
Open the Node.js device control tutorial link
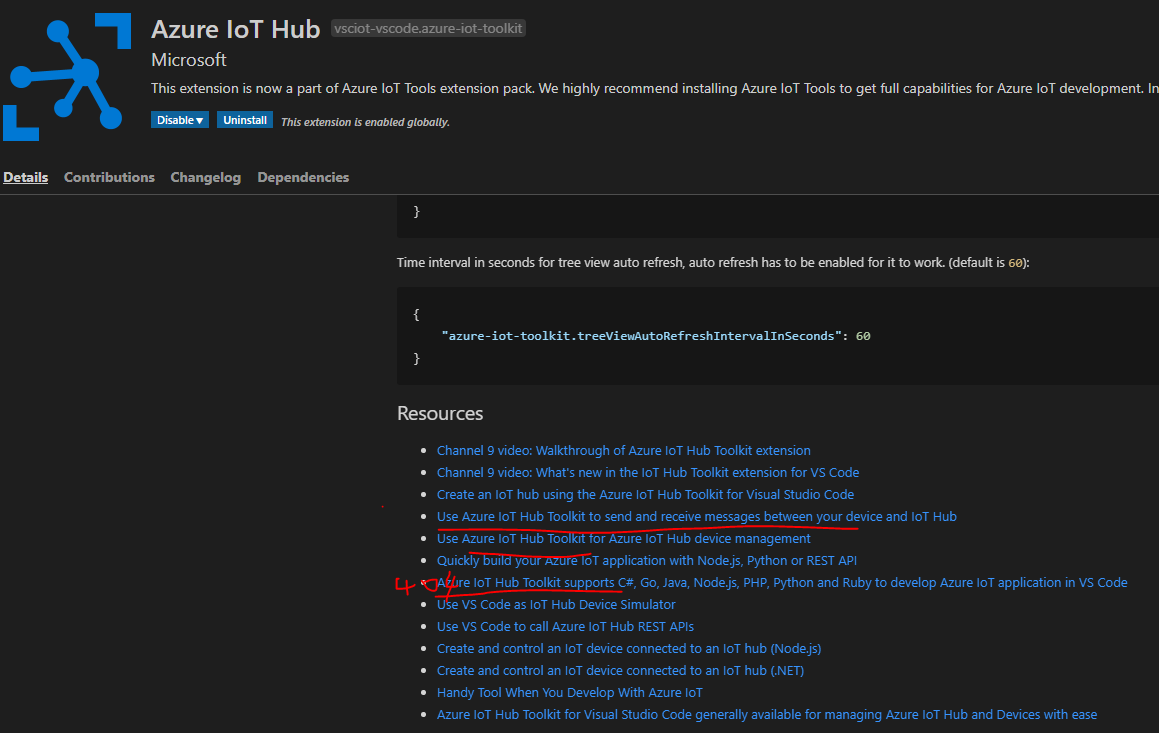pos(628,648)
